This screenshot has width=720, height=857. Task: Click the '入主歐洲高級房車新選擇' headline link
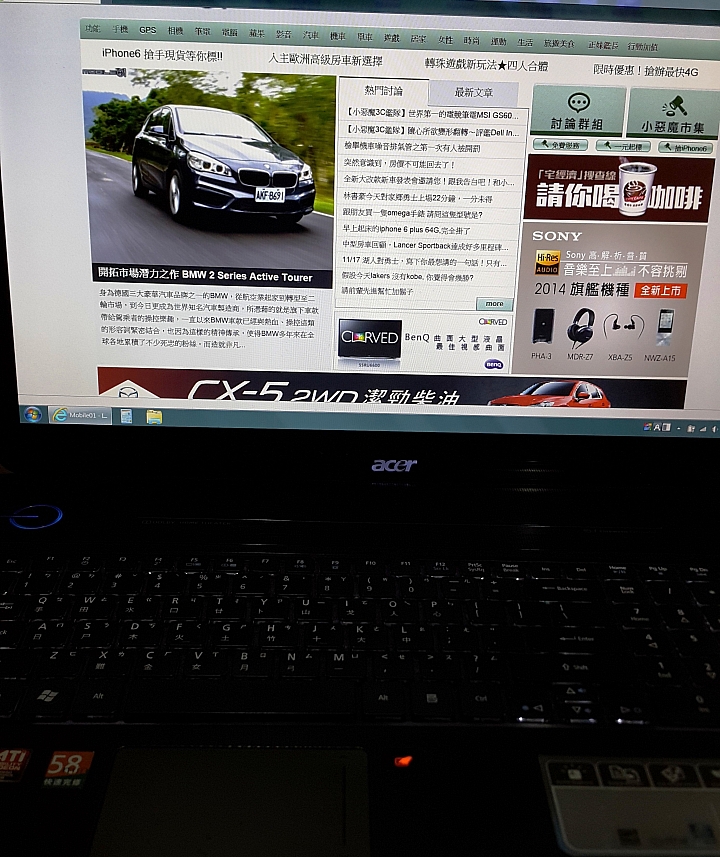click(325, 60)
